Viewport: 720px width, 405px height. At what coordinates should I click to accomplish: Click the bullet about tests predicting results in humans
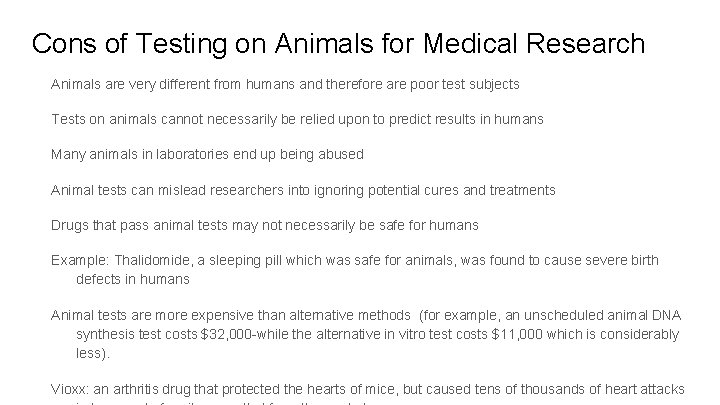point(297,119)
